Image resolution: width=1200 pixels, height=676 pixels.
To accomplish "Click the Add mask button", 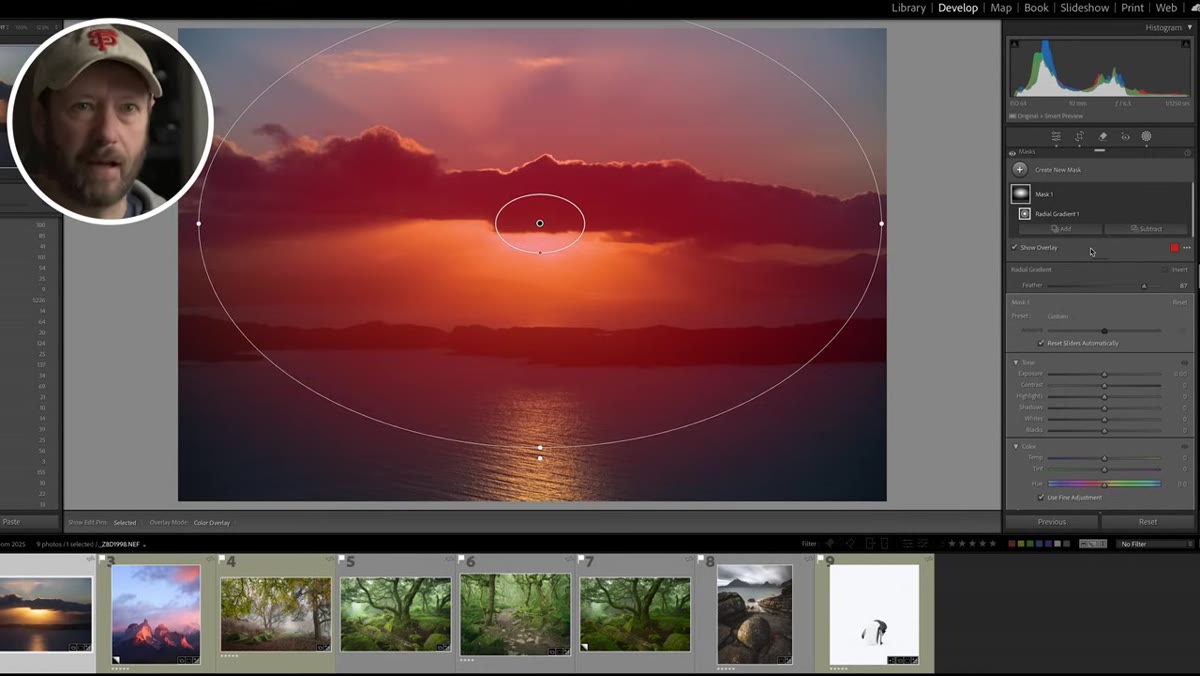I will 1061,229.
